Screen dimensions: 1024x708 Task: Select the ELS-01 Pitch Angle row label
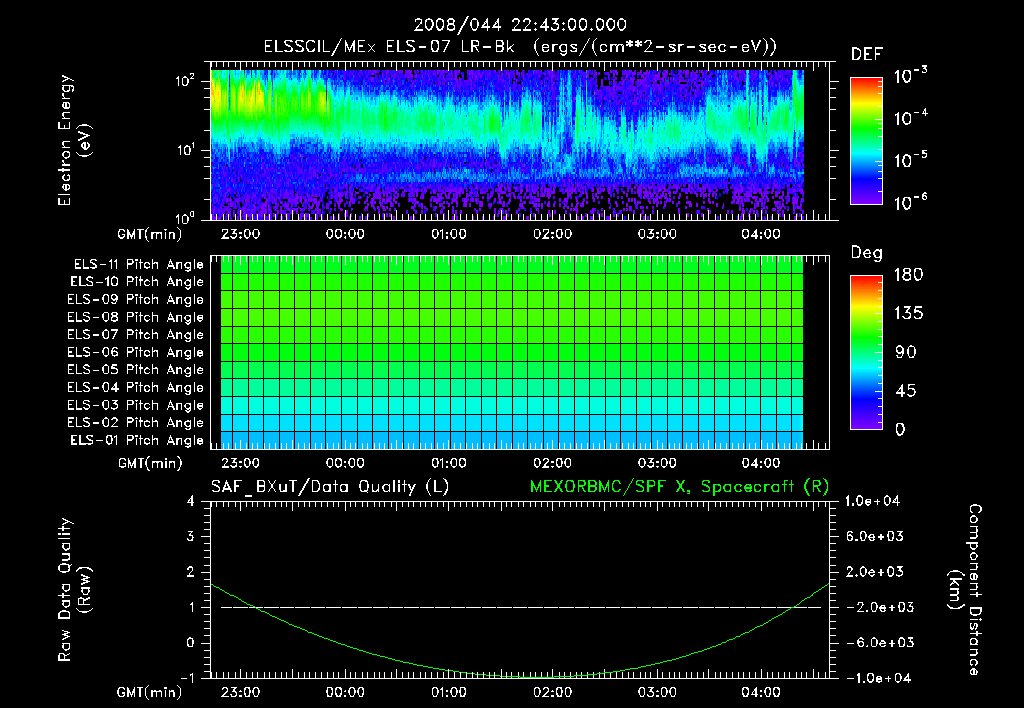[x=137, y=440]
